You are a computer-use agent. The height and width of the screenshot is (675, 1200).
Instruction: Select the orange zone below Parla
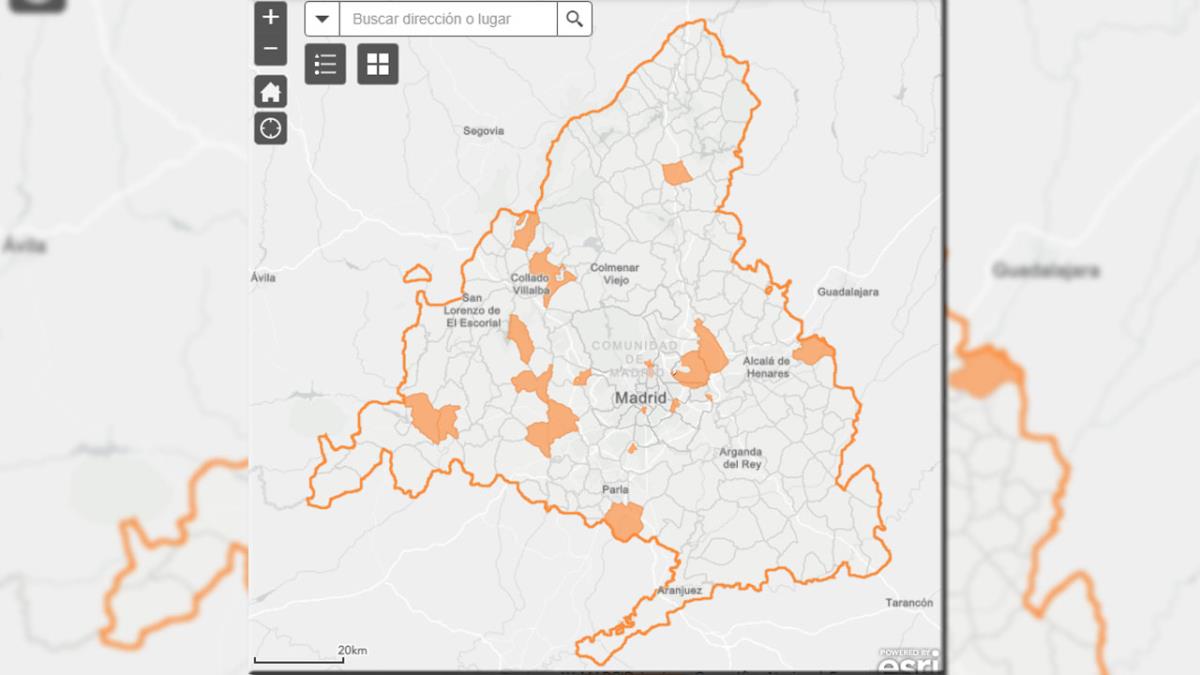[624, 521]
